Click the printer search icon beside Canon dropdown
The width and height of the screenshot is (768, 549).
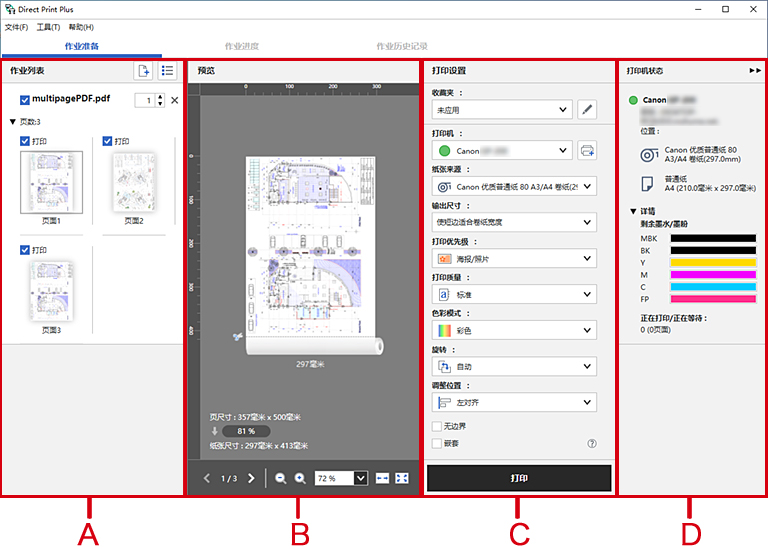tap(587, 150)
